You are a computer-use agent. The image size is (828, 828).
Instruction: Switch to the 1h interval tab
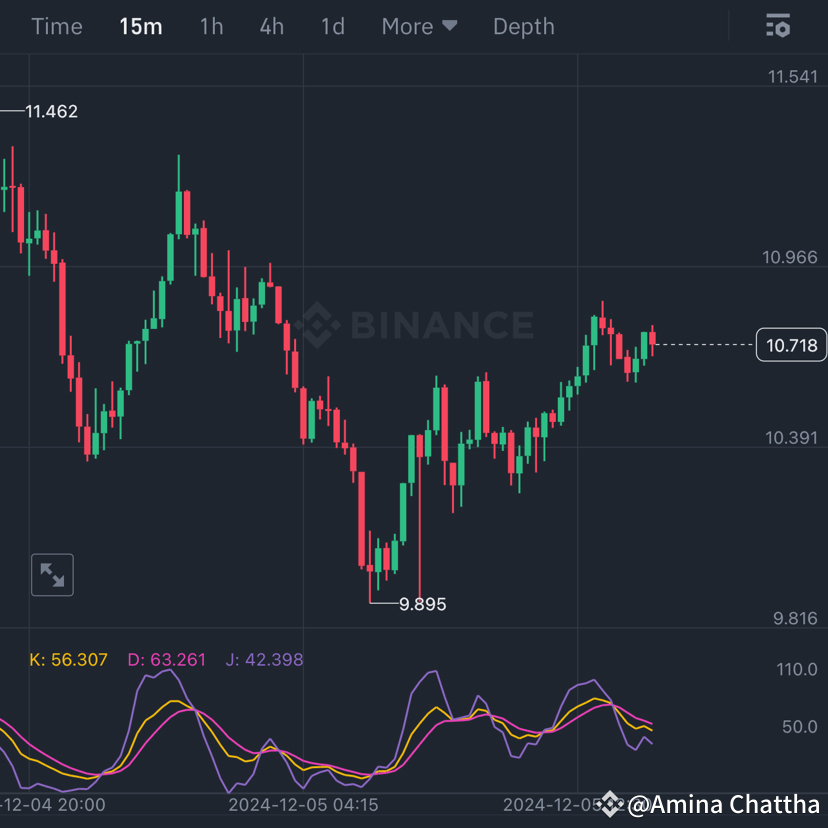(211, 26)
